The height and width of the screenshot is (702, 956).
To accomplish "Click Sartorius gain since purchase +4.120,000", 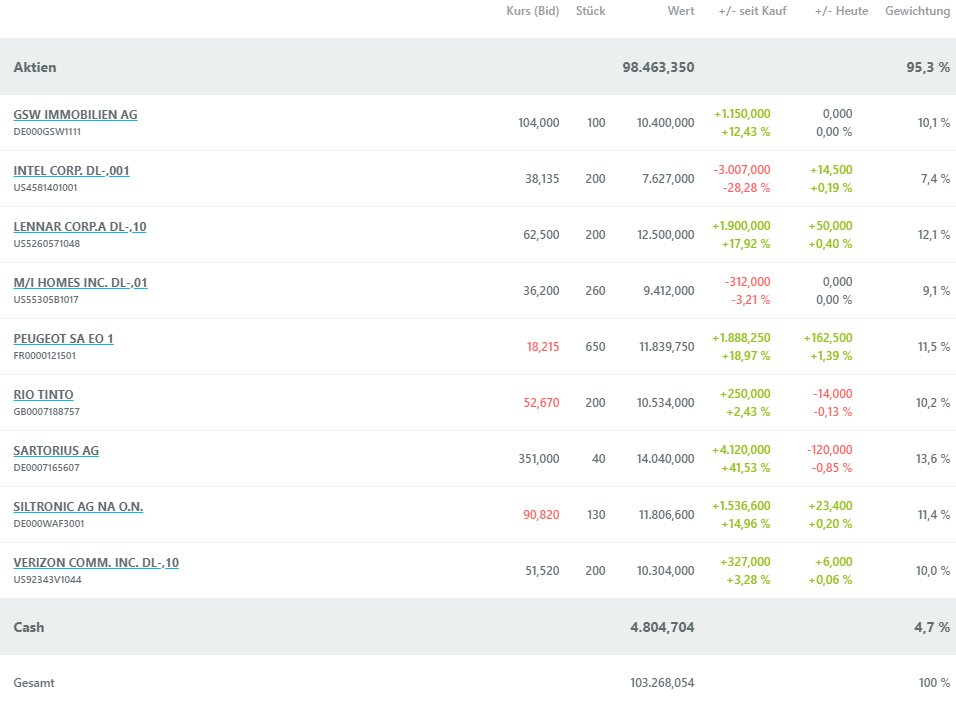I will tap(741, 450).
